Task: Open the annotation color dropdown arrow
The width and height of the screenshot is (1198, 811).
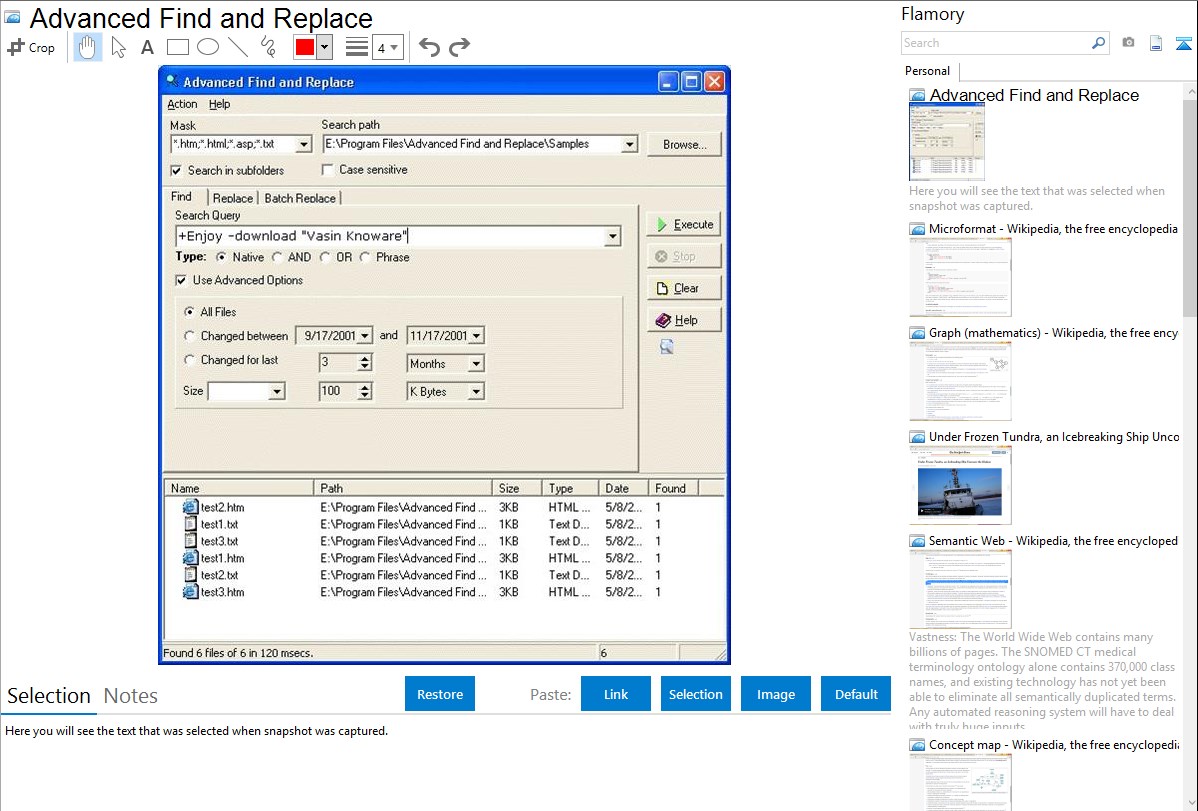Action: tap(325, 47)
